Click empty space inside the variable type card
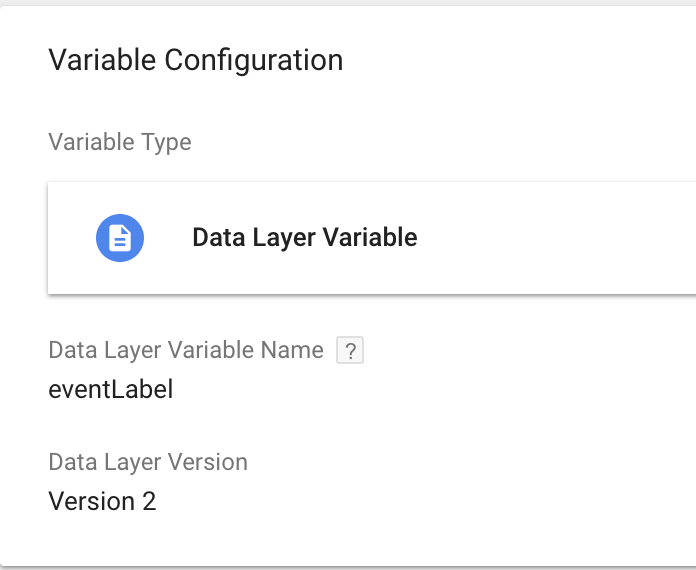Image resolution: width=696 pixels, height=570 pixels. [555, 238]
